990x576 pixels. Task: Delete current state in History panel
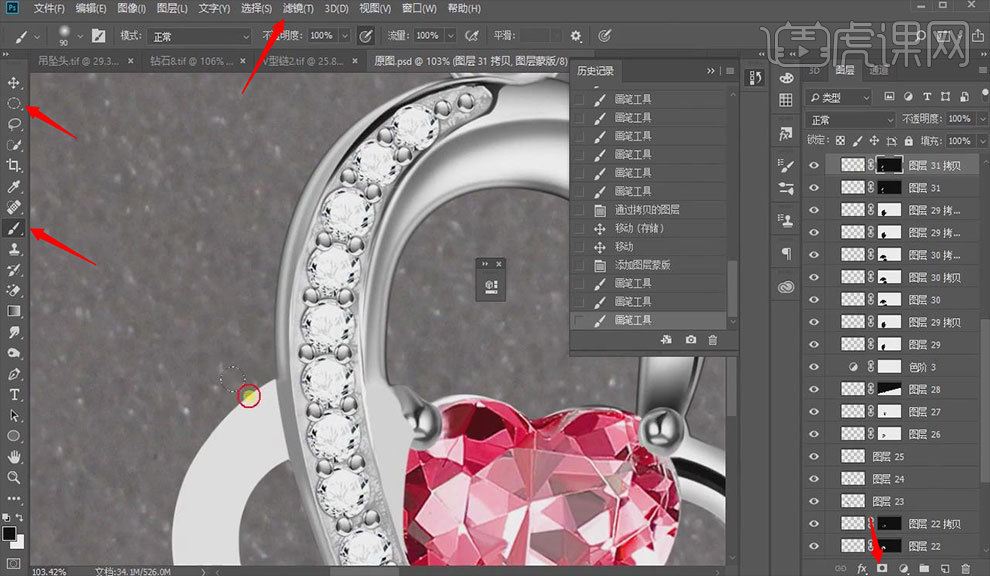pyautogui.click(x=713, y=340)
